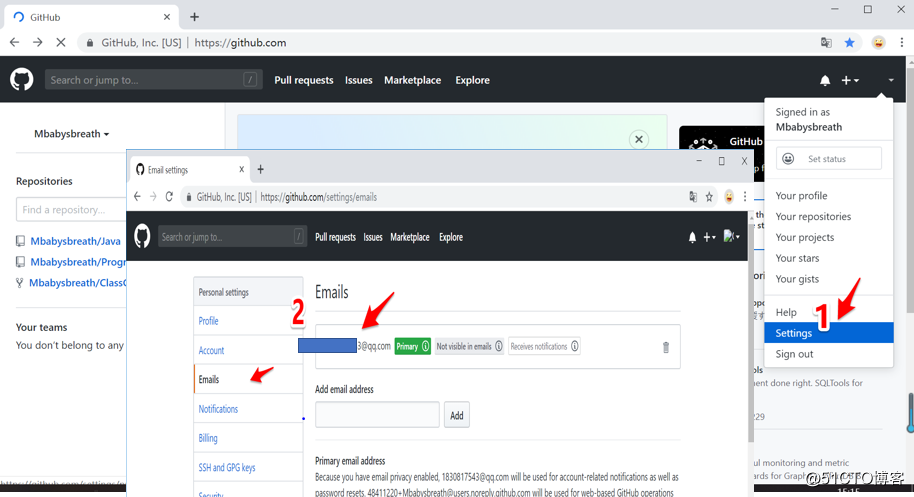The height and width of the screenshot is (497, 914).
Task: Click bookmark star in Email settings window
Action: tap(709, 197)
